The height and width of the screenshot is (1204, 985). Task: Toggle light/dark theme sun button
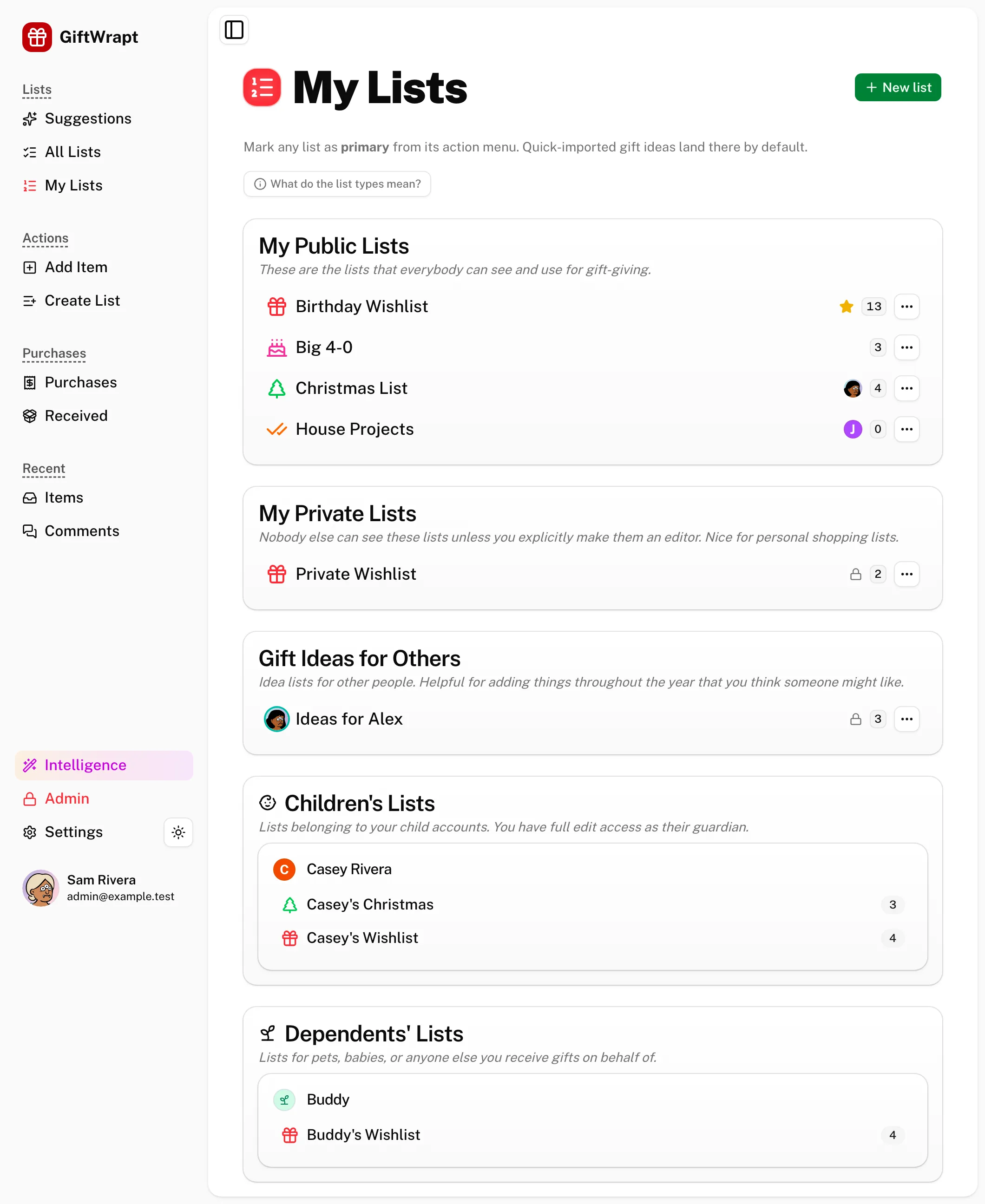coord(178,832)
